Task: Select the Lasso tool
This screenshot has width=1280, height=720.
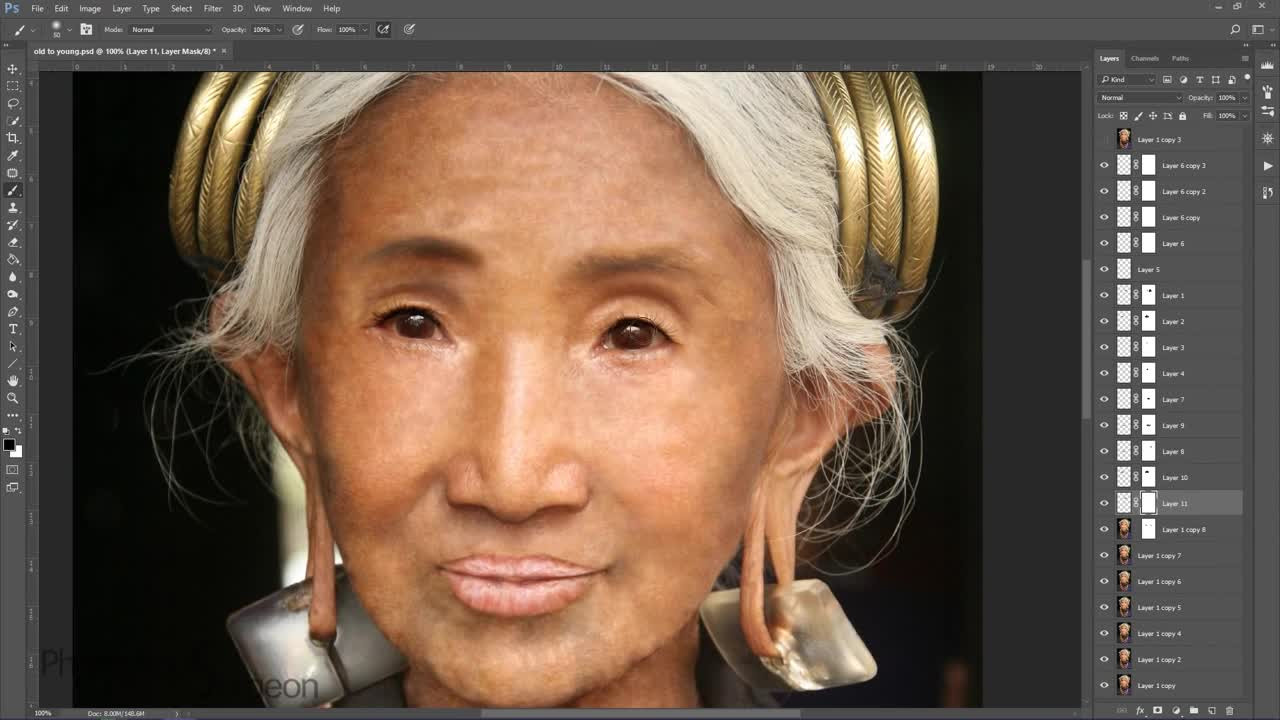Action: click(x=13, y=104)
